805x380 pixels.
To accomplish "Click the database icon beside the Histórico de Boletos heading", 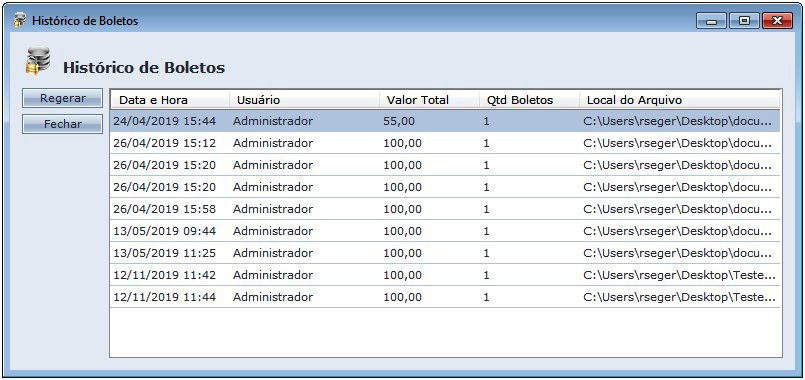I will click(37, 61).
